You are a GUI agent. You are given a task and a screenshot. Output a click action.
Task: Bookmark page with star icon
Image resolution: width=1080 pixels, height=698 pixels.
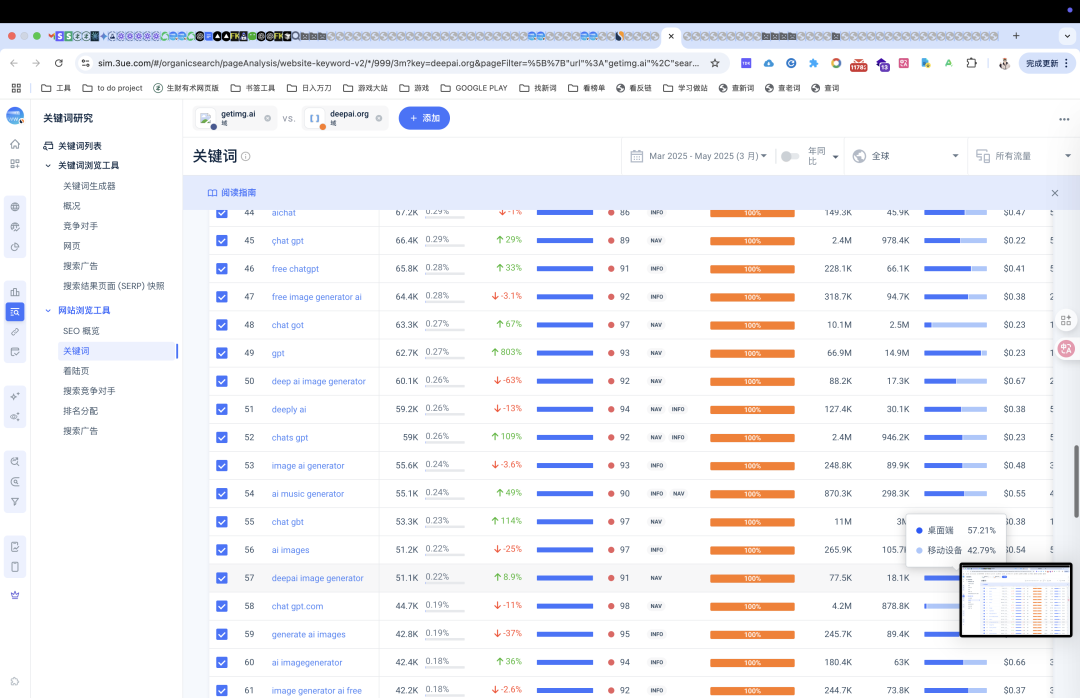pyautogui.click(x=715, y=63)
